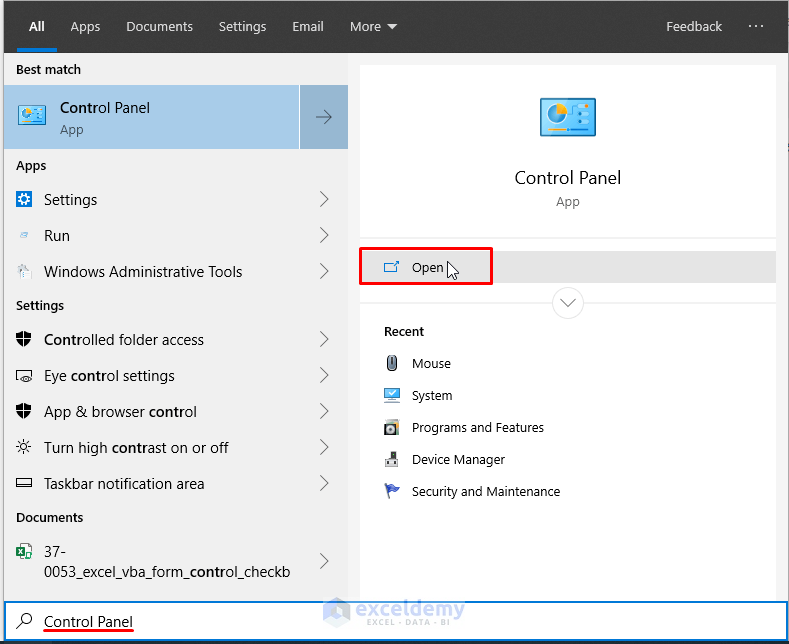
Task: Click the high contrast sun icon
Action: pyautogui.click(x=24, y=447)
